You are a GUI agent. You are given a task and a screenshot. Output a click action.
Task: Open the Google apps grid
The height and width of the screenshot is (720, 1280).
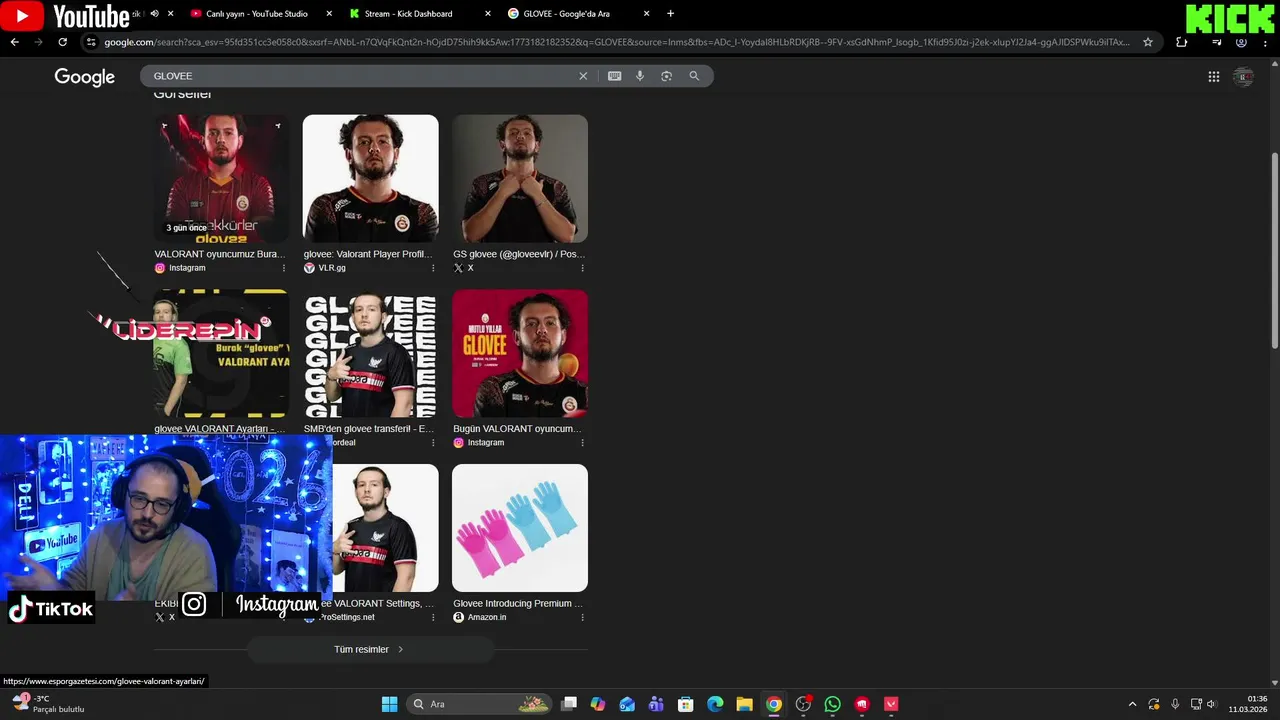coord(1213,77)
